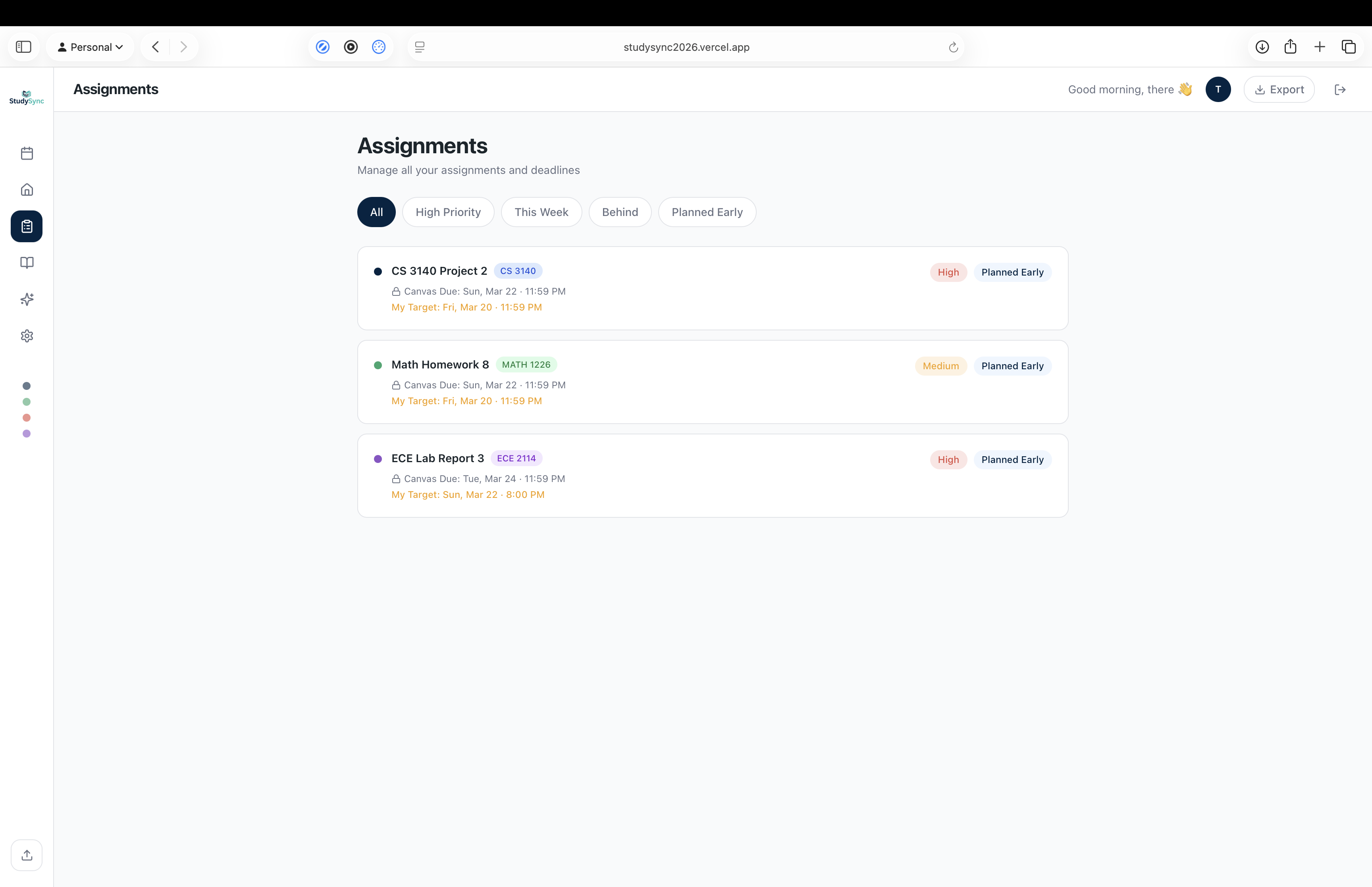Open the courses book icon
This screenshot has height=887, width=1372.
tap(27, 262)
